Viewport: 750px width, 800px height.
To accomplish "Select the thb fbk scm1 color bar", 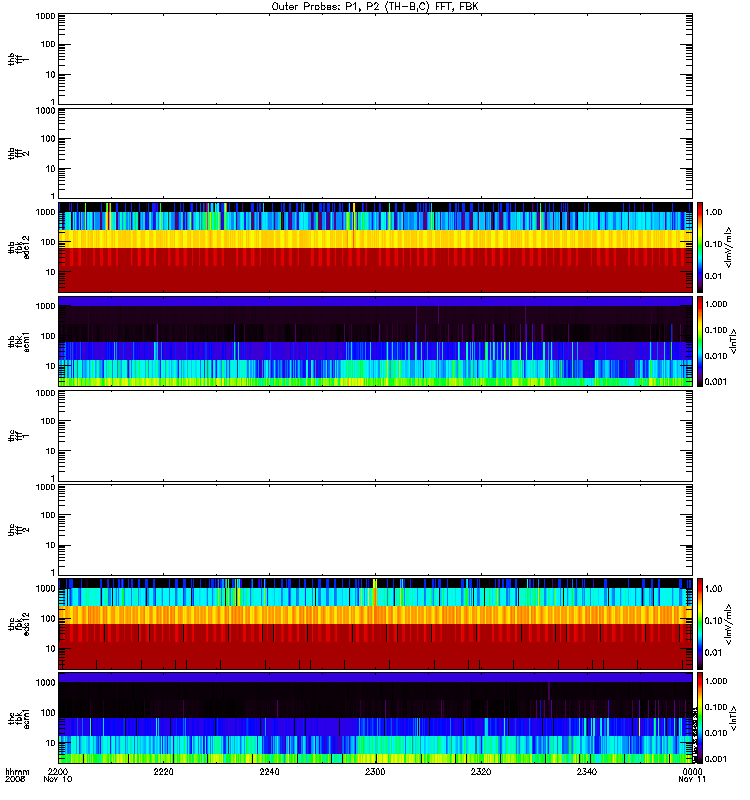I will [x=700, y=341].
